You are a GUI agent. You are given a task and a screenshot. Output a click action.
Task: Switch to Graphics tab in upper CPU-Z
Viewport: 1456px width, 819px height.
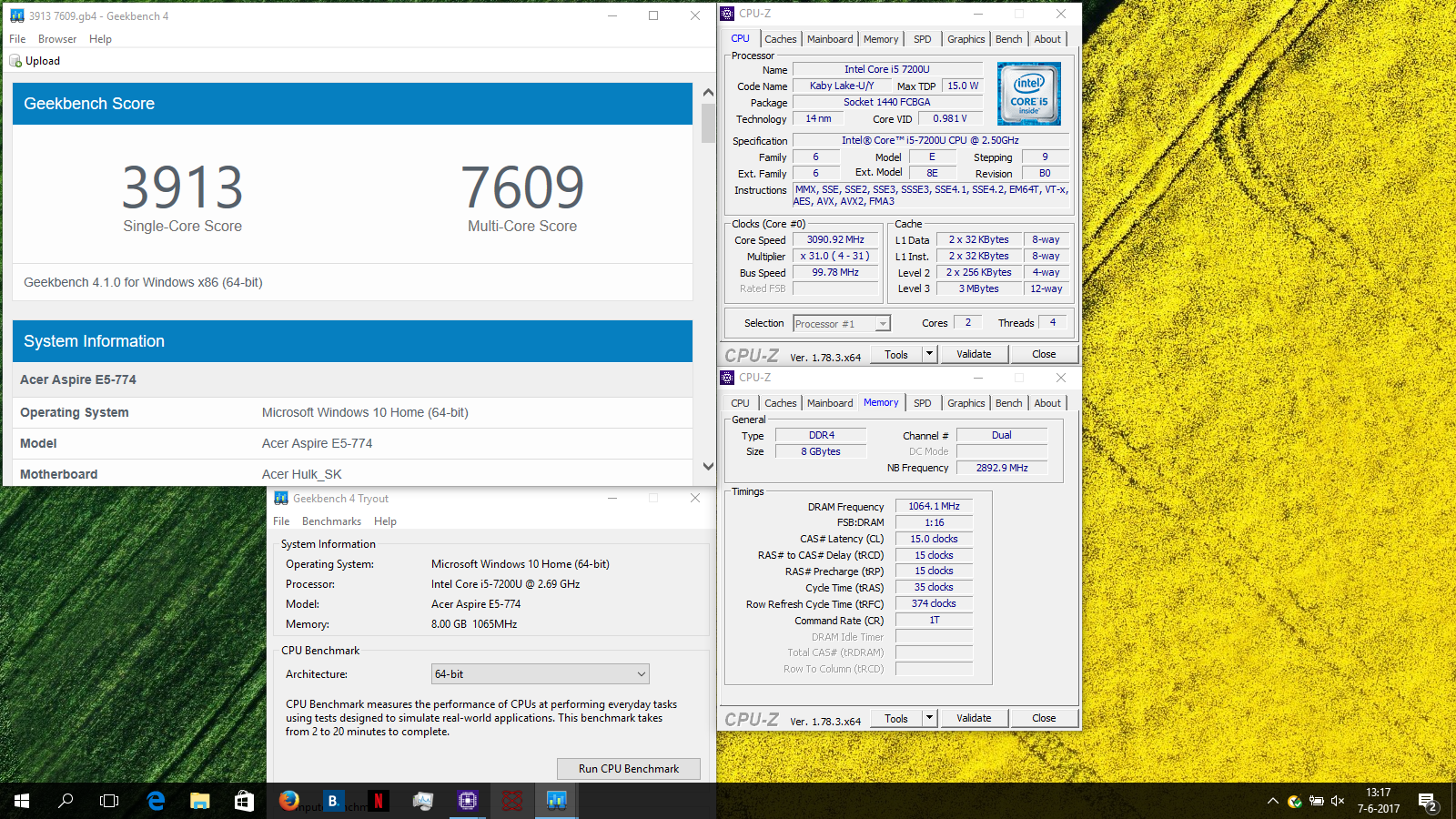pos(966,39)
